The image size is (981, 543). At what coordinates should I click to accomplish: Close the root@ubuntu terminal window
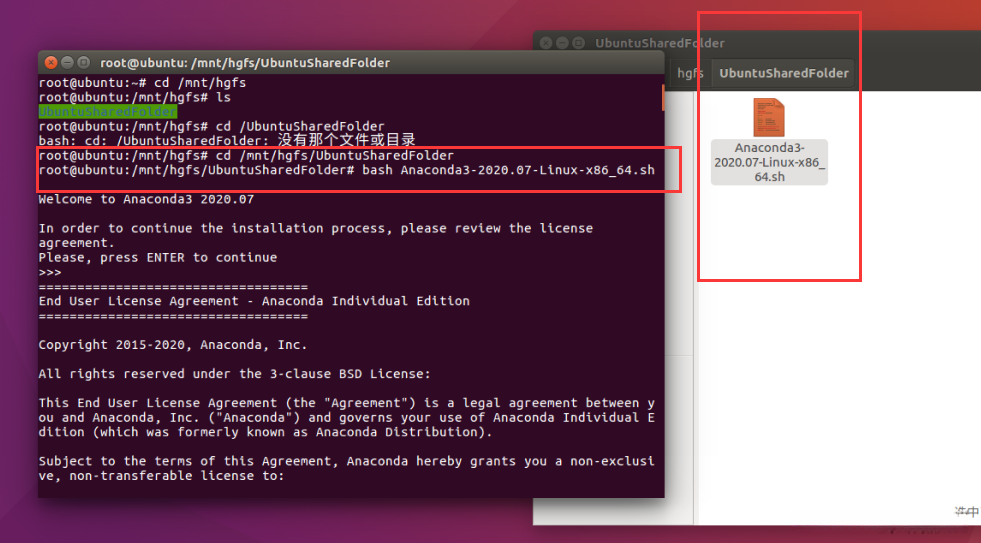51,63
